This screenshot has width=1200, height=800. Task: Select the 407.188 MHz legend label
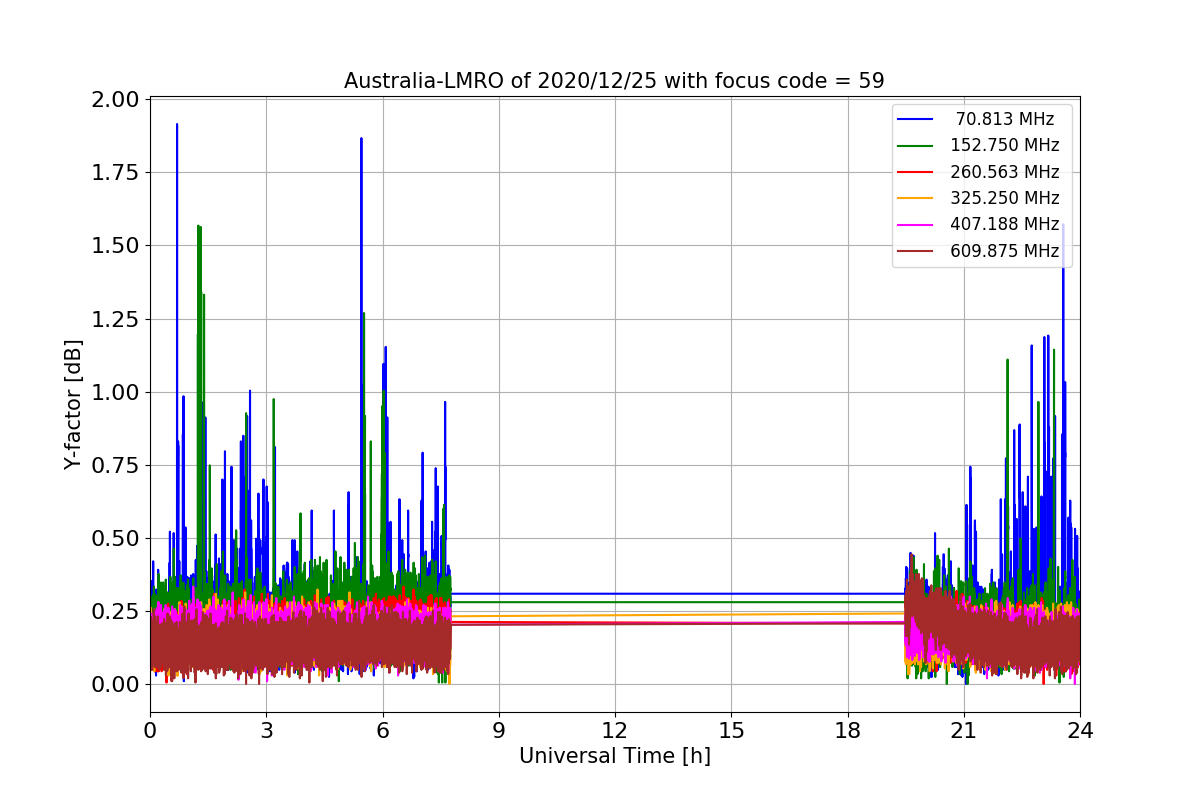(1005, 224)
